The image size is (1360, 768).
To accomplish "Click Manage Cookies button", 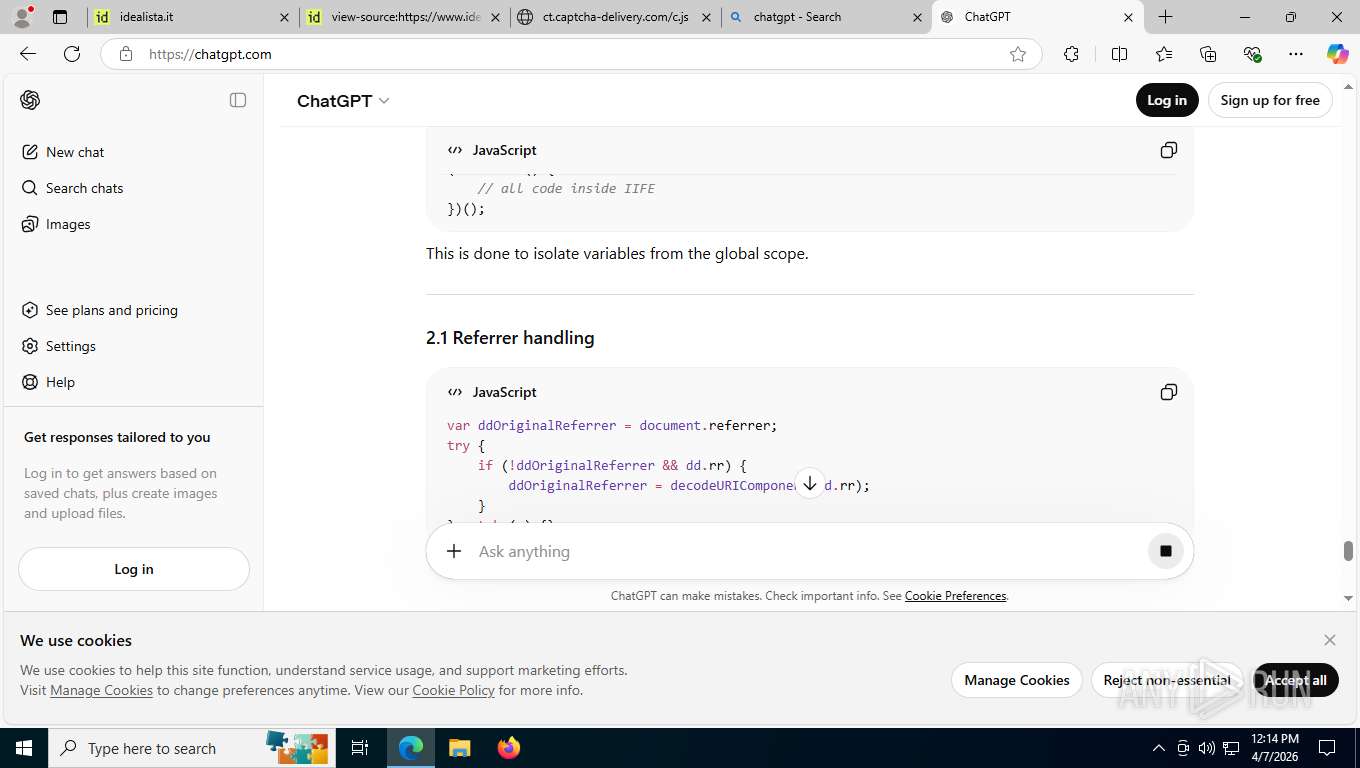I will [1017, 680].
